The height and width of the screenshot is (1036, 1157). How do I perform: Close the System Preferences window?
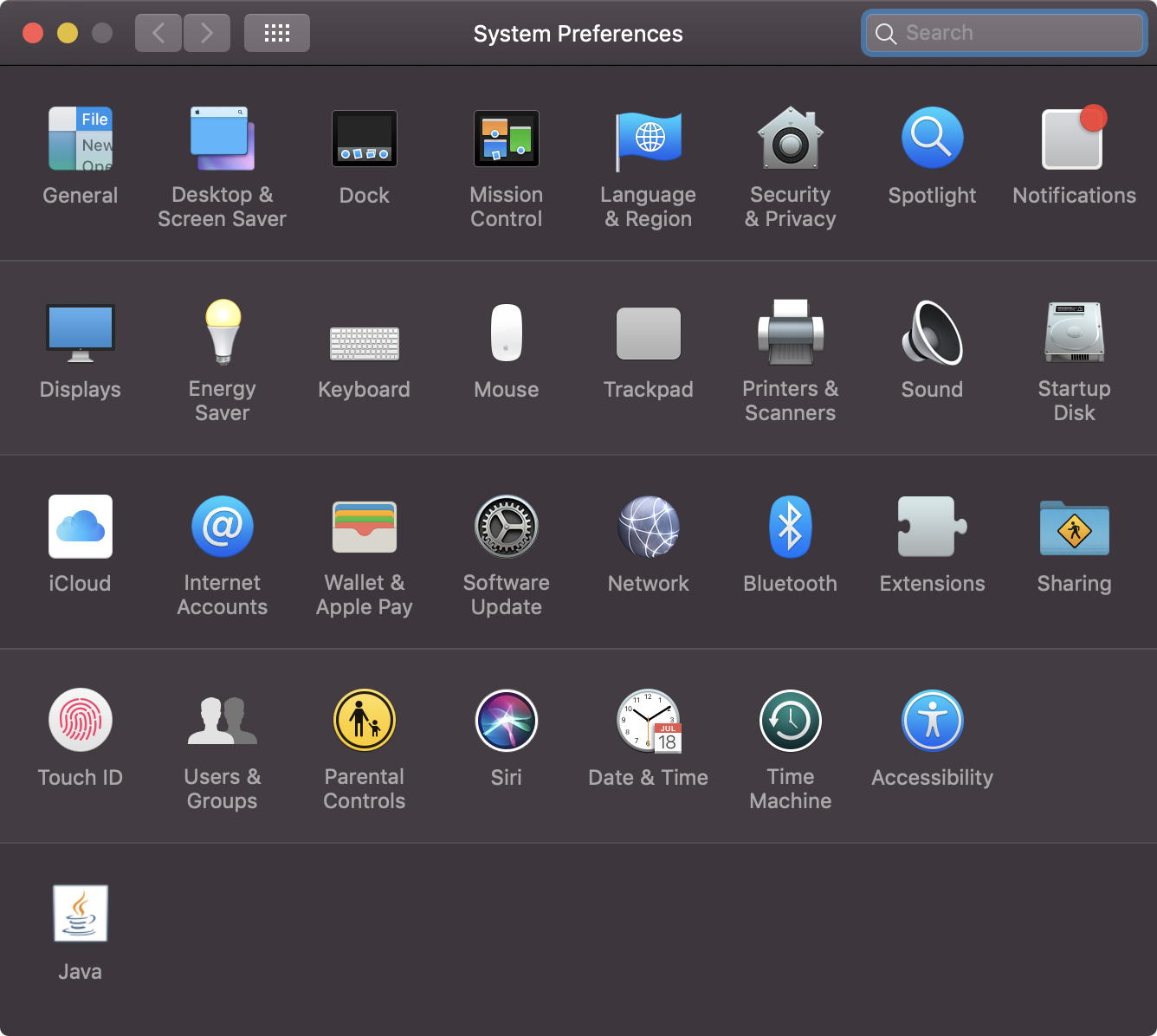[33, 33]
